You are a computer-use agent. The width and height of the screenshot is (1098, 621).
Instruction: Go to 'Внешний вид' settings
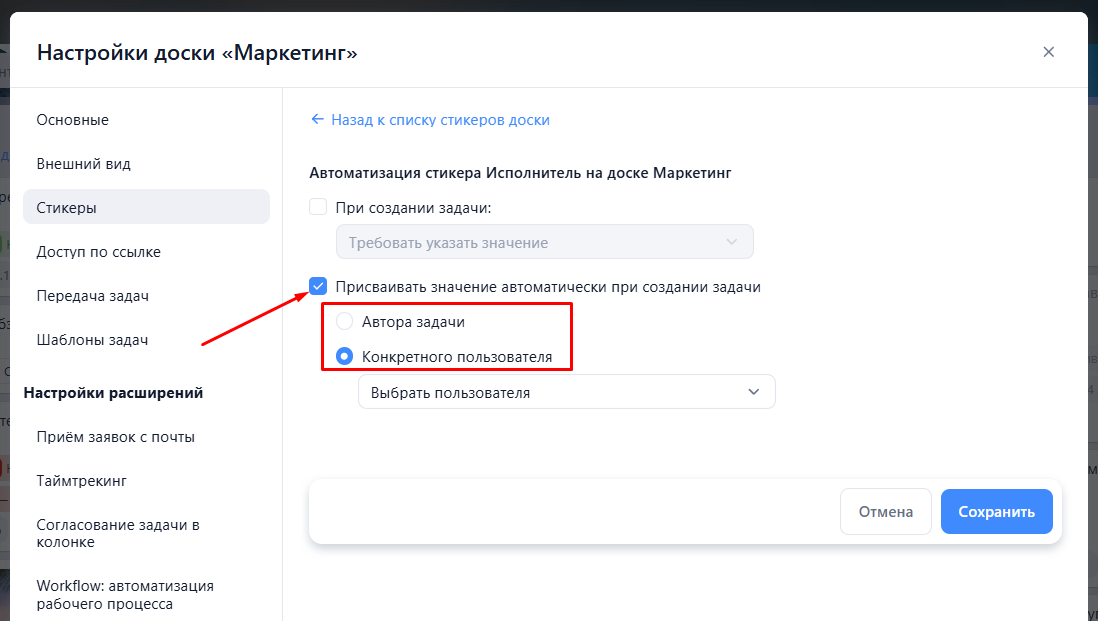click(x=146, y=164)
